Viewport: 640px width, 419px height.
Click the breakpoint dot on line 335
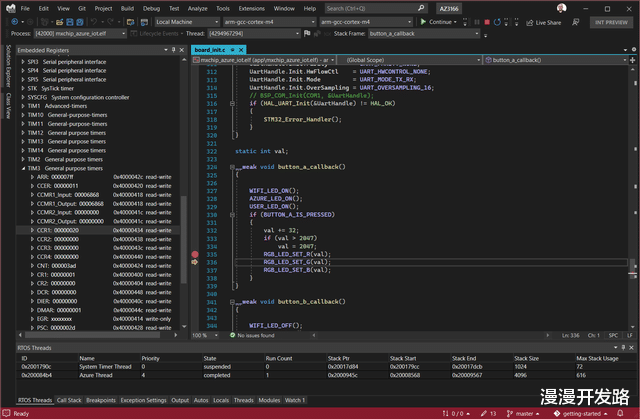click(x=195, y=254)
